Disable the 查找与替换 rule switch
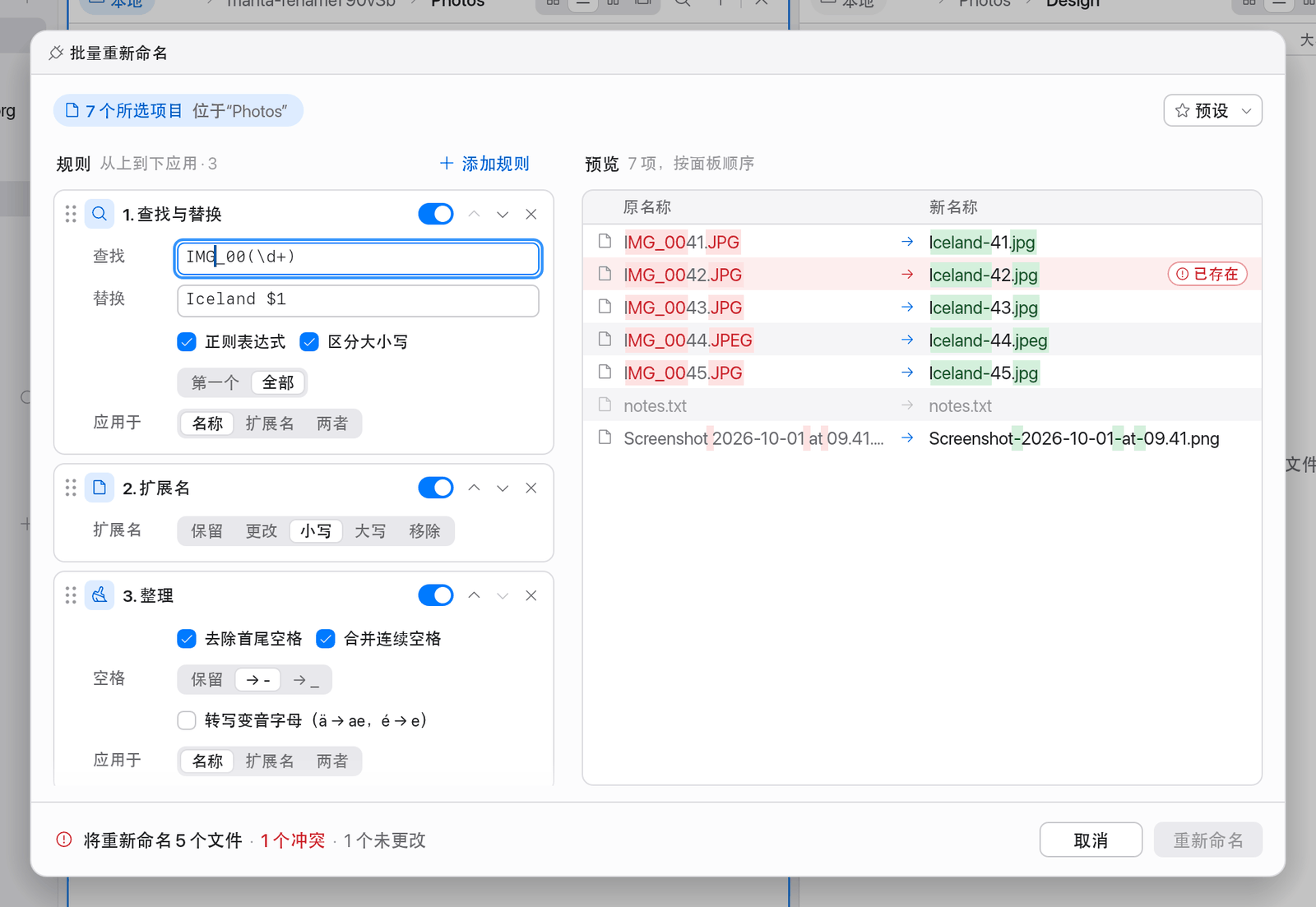Viewport: 1316px width, 907px height. click(436, 214)
